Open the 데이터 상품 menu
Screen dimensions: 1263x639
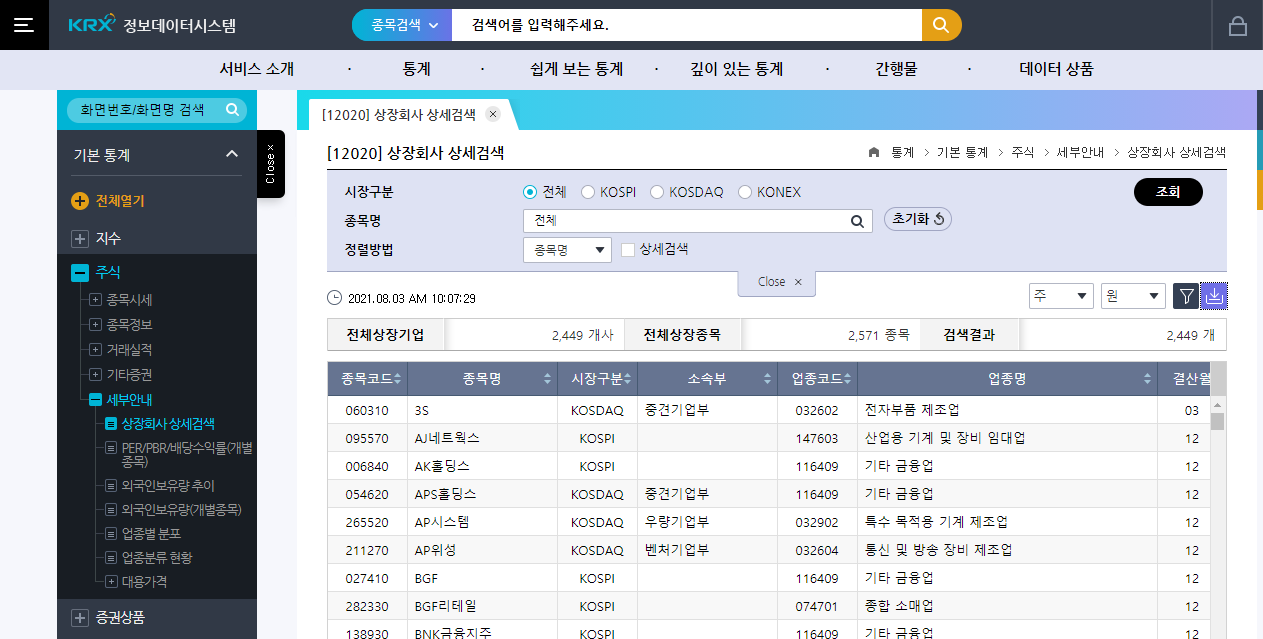pyautogui.click(x=1056, y=69)
